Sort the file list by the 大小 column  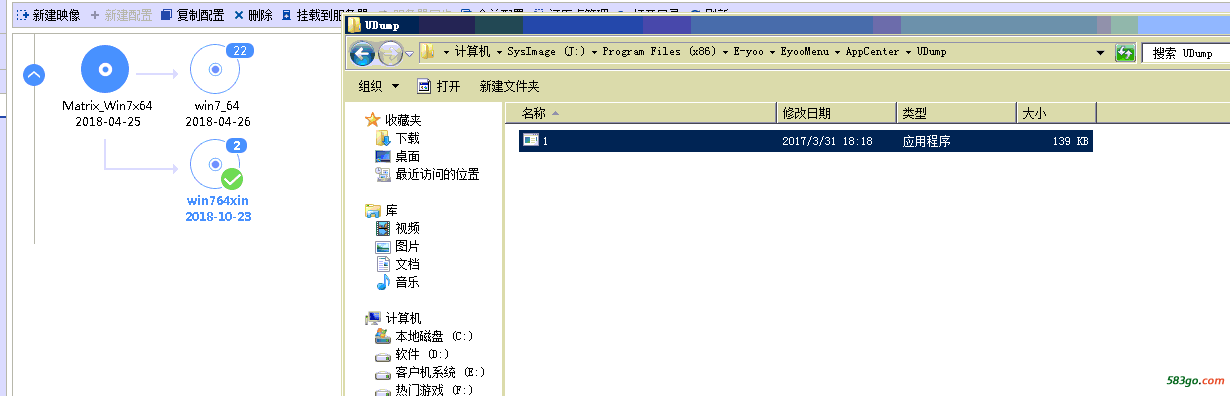tap(1056, 113)
